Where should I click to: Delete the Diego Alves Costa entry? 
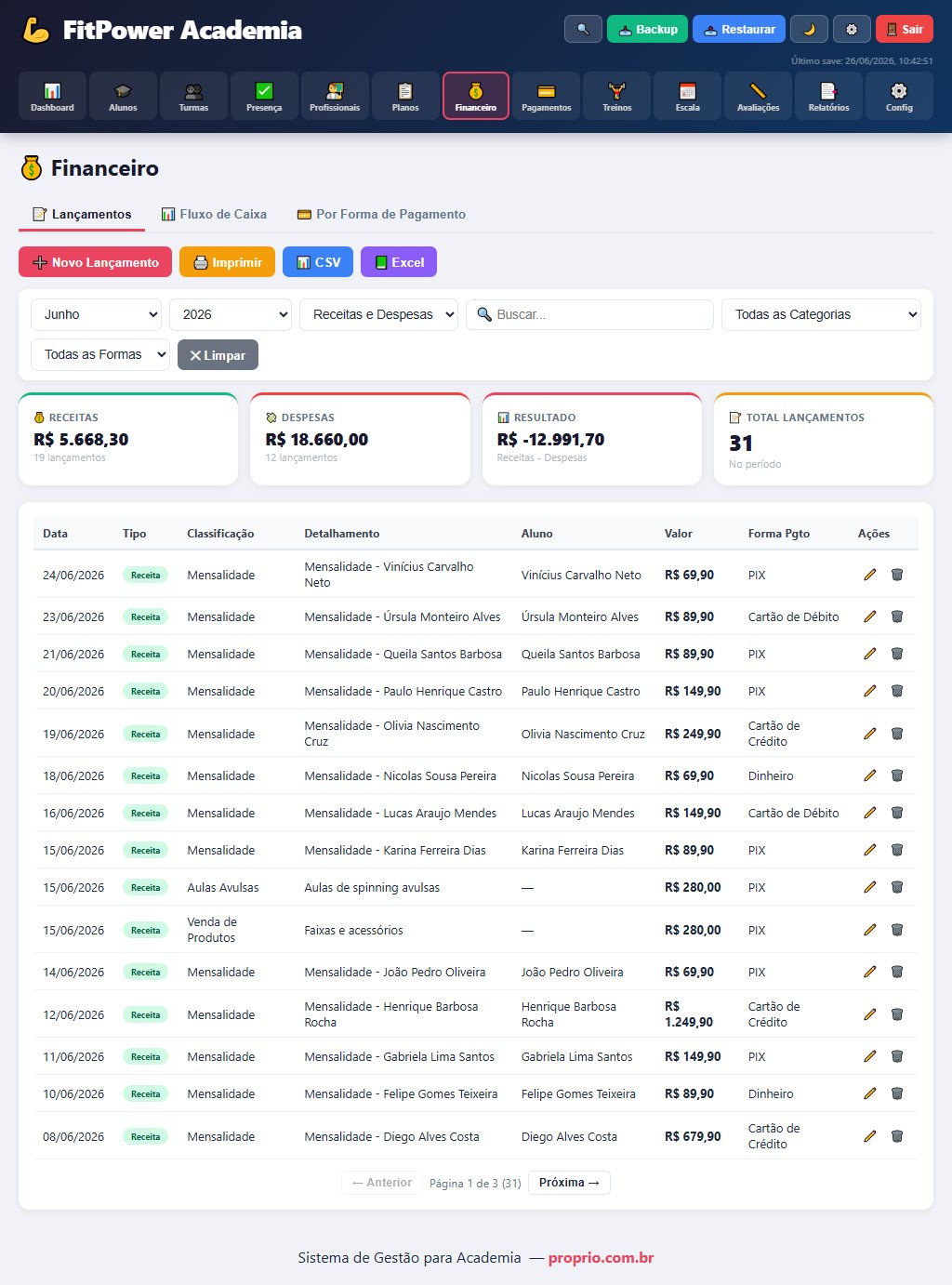click(x=897, y=1136)
